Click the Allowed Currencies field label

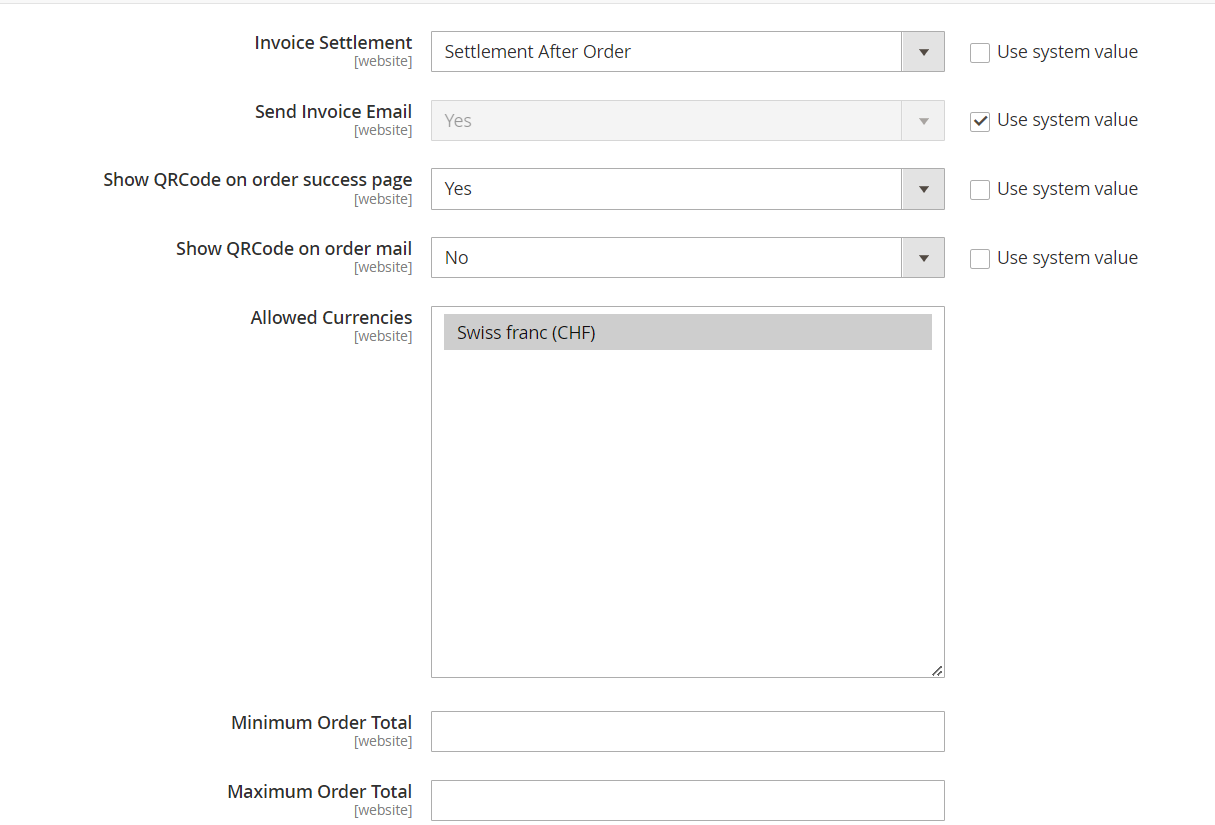(331, 317)
